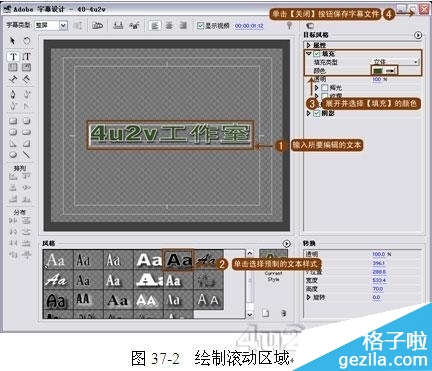This screenshot has width=432, height=371.
Task: Center align text in toolbar
Action: coord(169,25)
